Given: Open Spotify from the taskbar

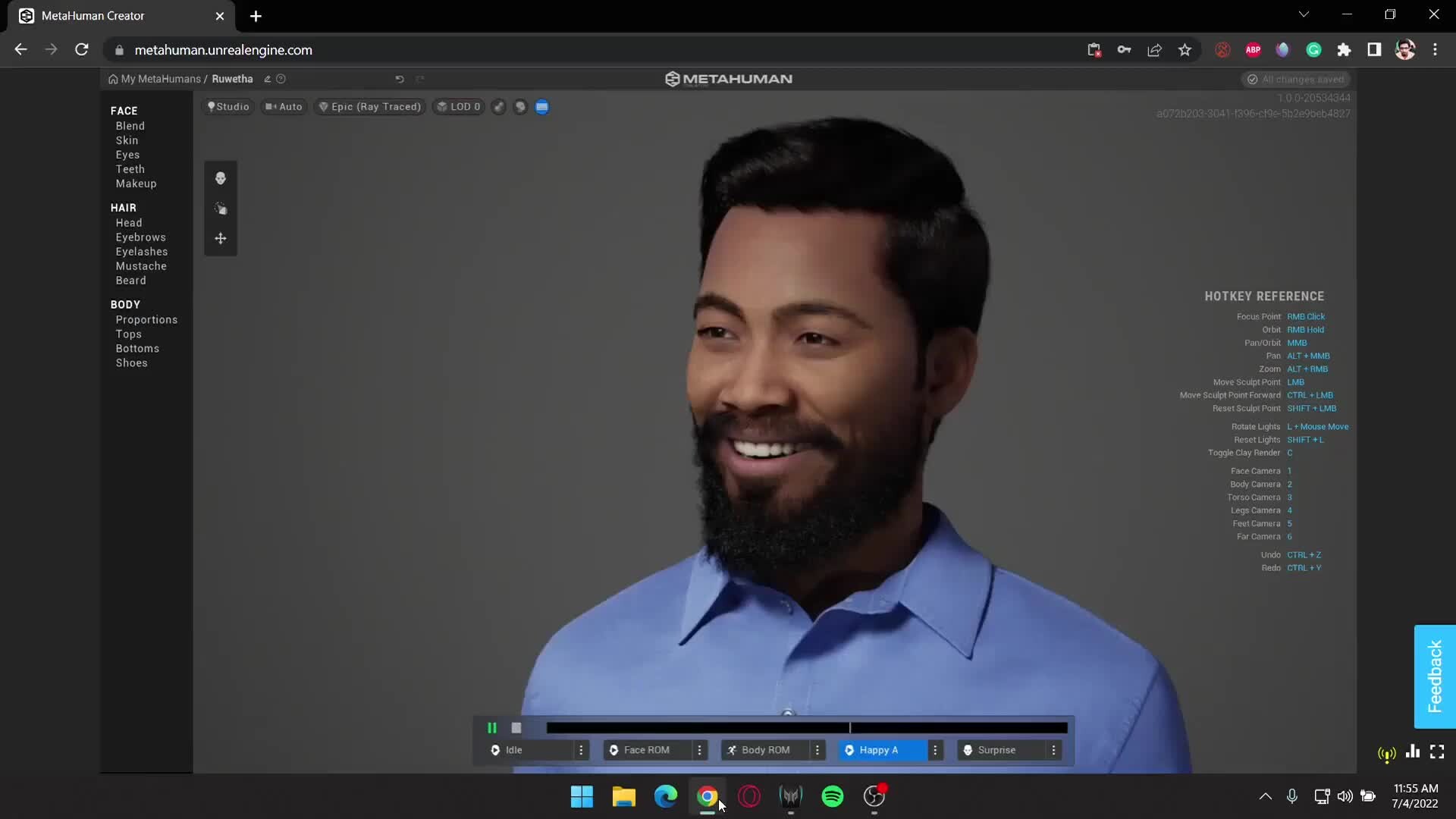Looking at the screenshot, I should coord(832,796).
